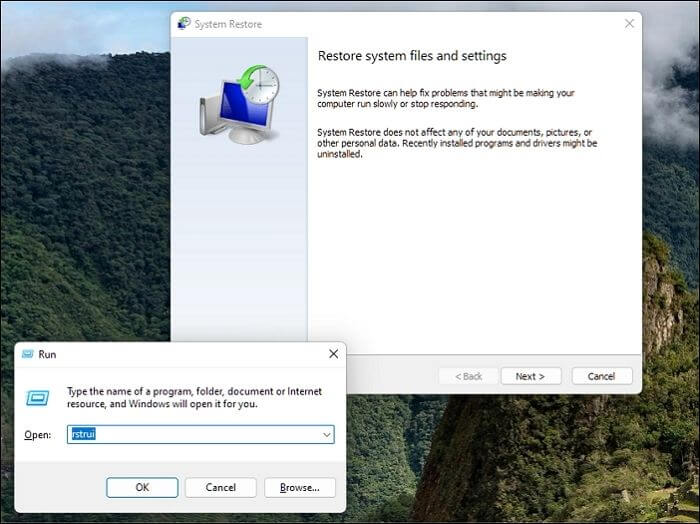Click the System Restore title bar icon
Viewport: 700px width, 524px height.
(x=183, y=23)
